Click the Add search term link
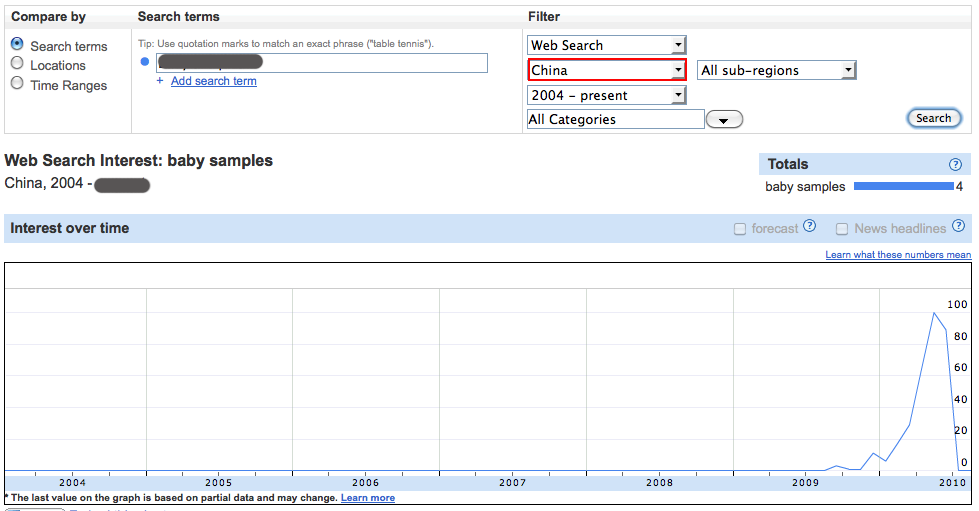Viewport: 979px width, 511px height. click(x=213, y=81)
